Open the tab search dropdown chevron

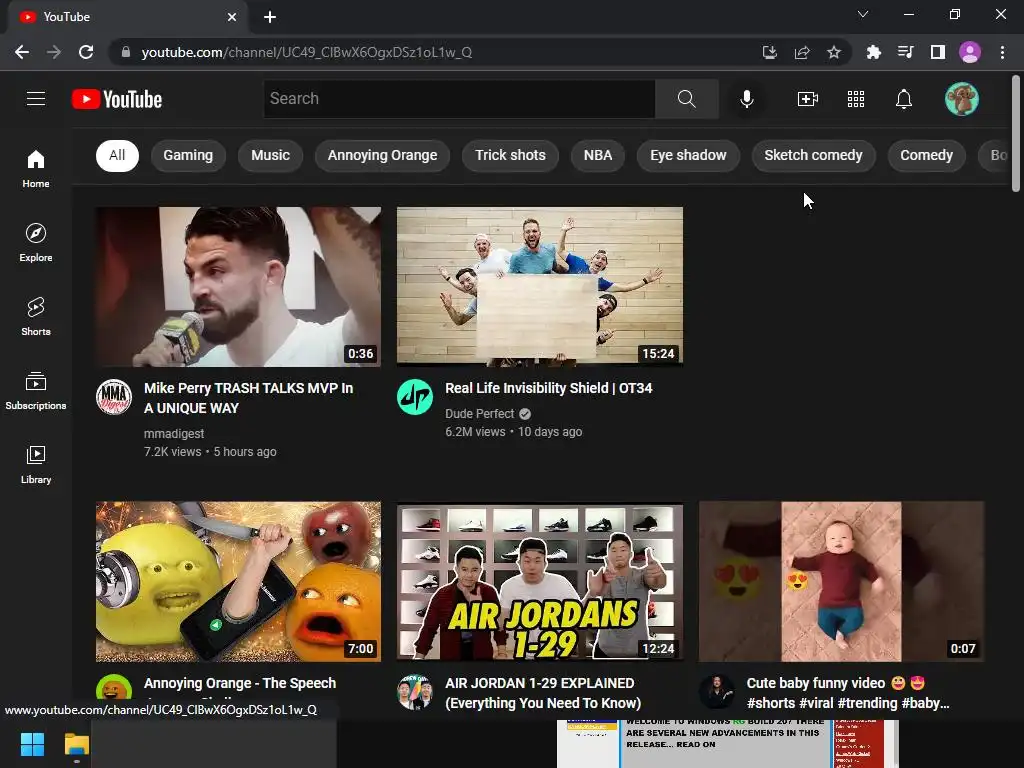point(863,14)
